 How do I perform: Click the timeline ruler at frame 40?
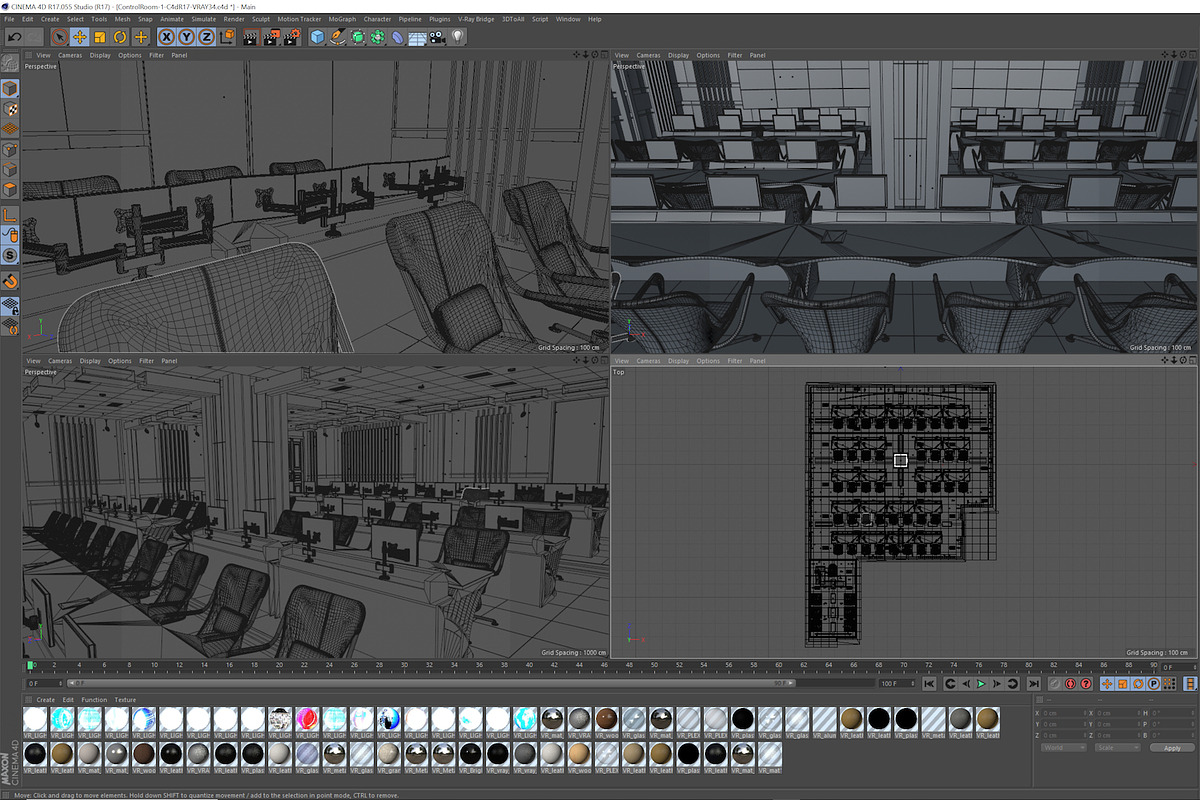pos(529,664)
